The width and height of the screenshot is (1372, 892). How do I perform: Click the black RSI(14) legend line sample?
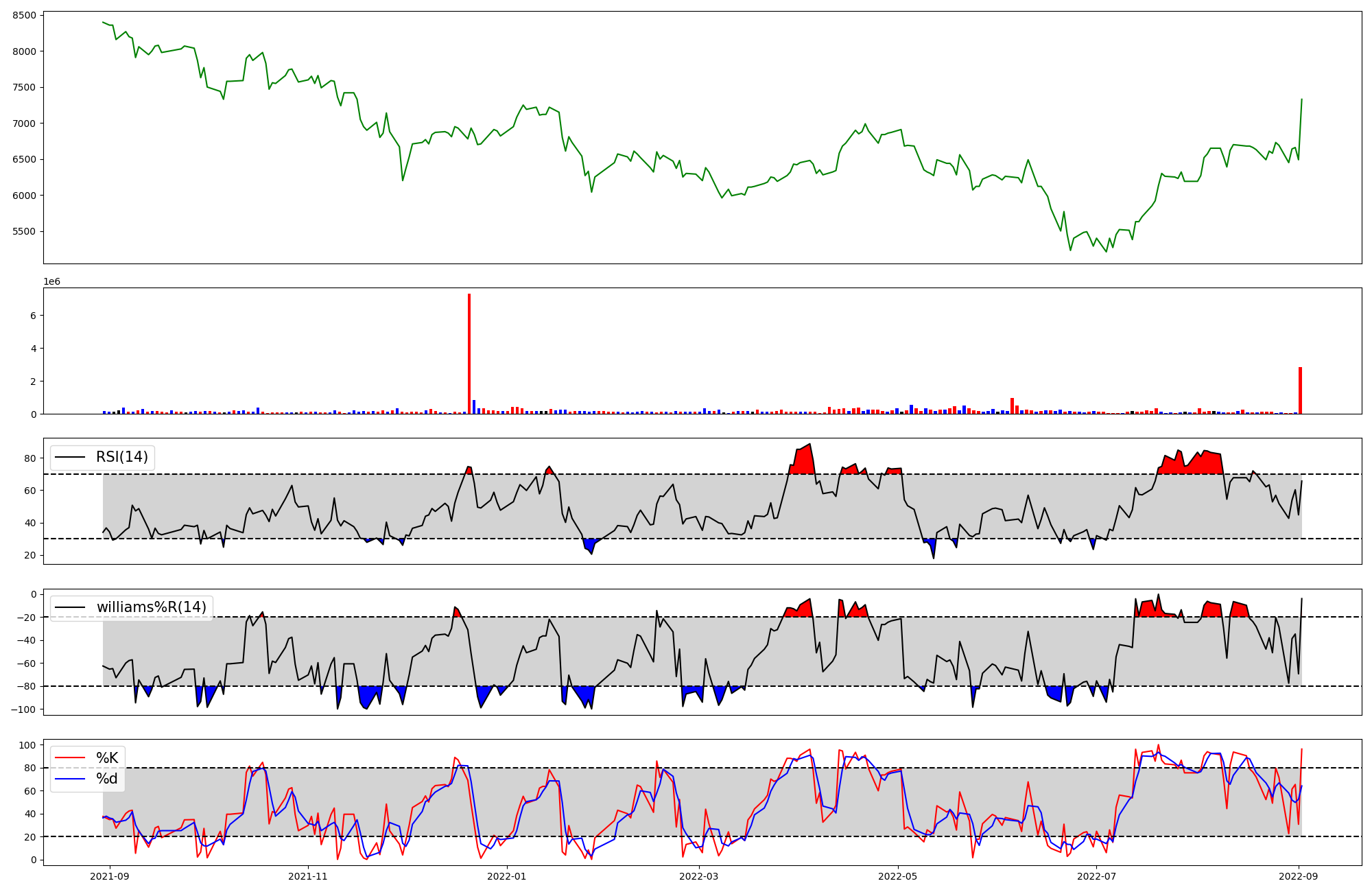tap(70, 457)
